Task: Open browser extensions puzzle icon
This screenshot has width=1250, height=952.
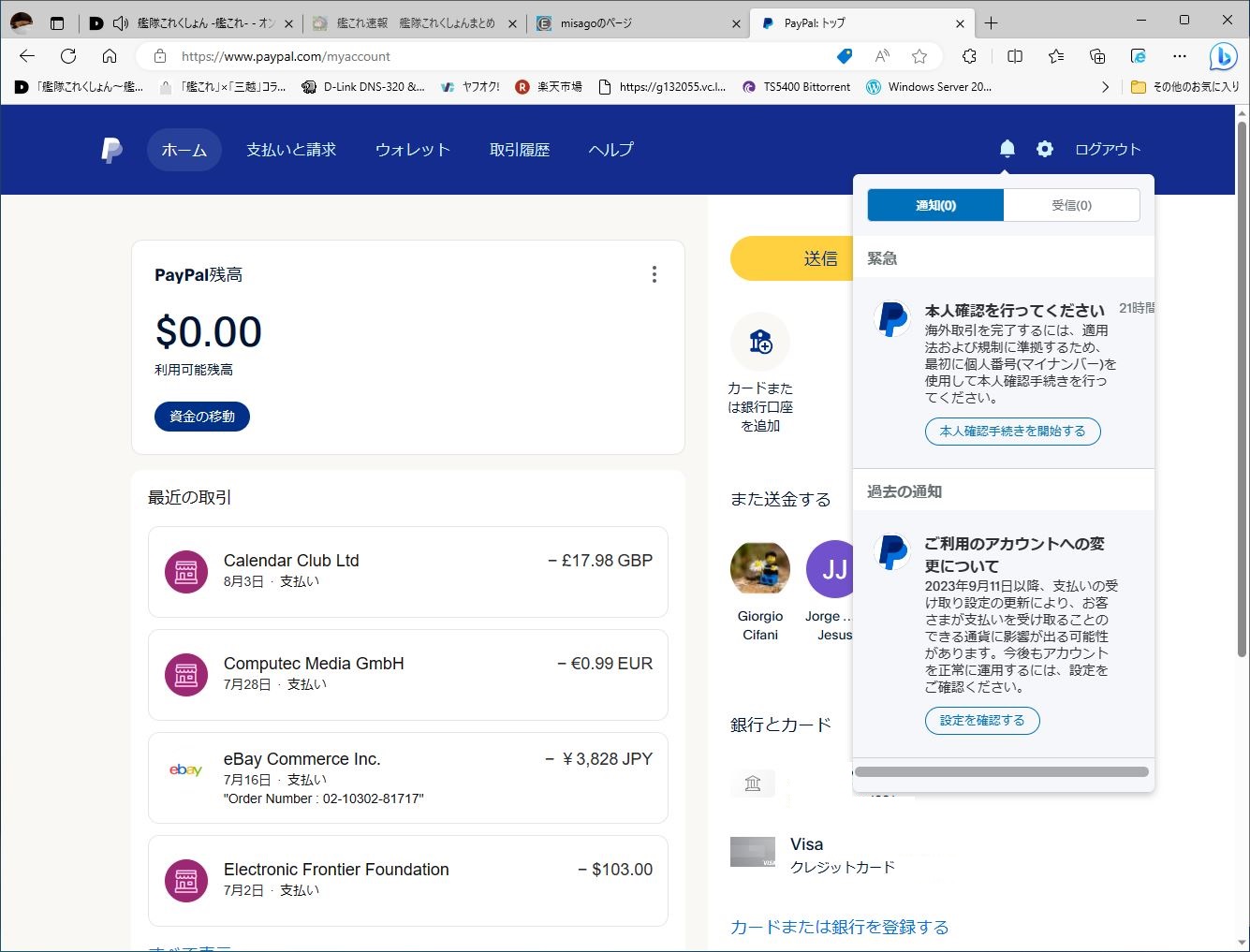Action: [969, 56]
